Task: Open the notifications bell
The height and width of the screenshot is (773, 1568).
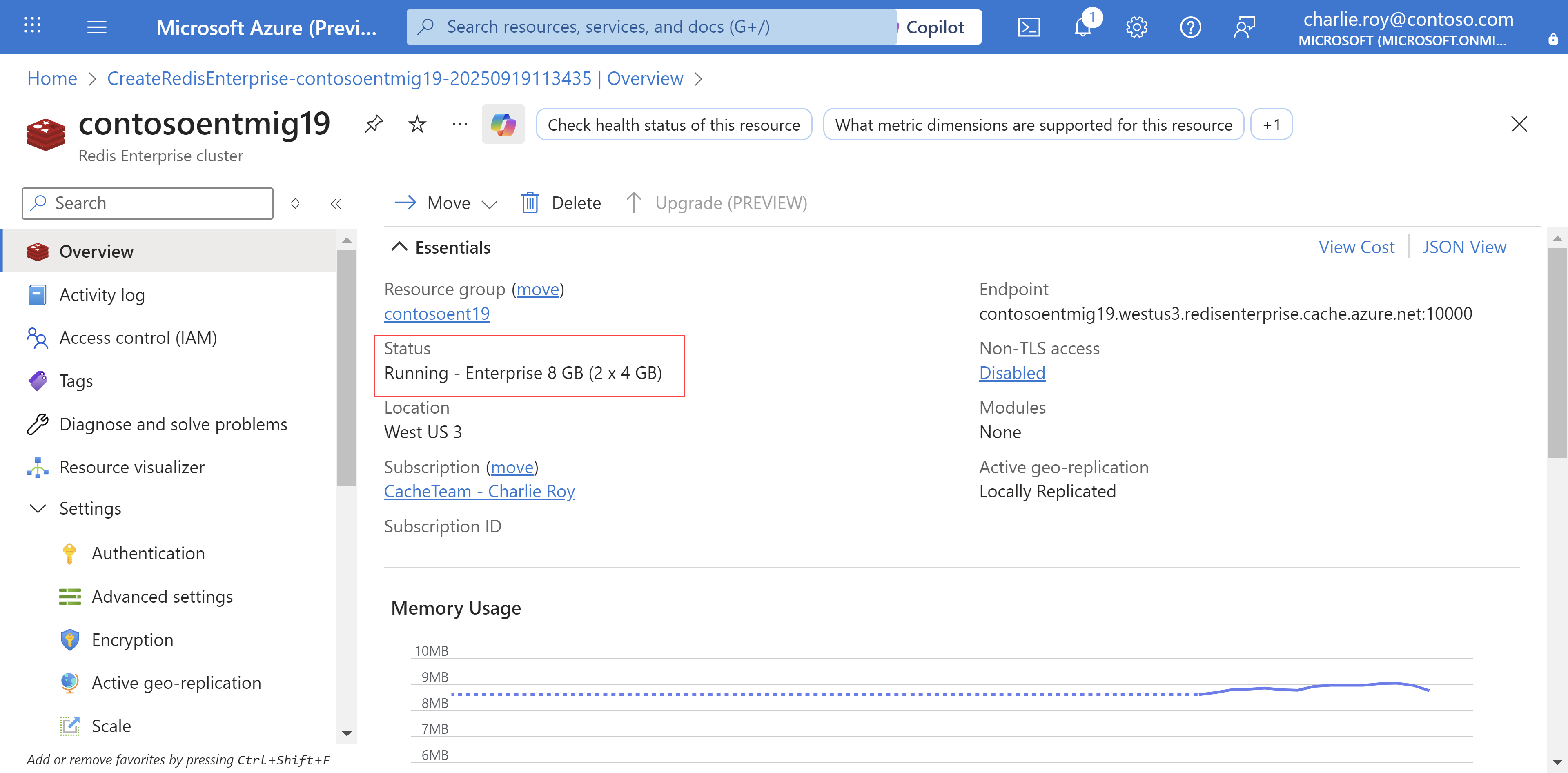Action: pyautogui.click(x=1083, y=27)
